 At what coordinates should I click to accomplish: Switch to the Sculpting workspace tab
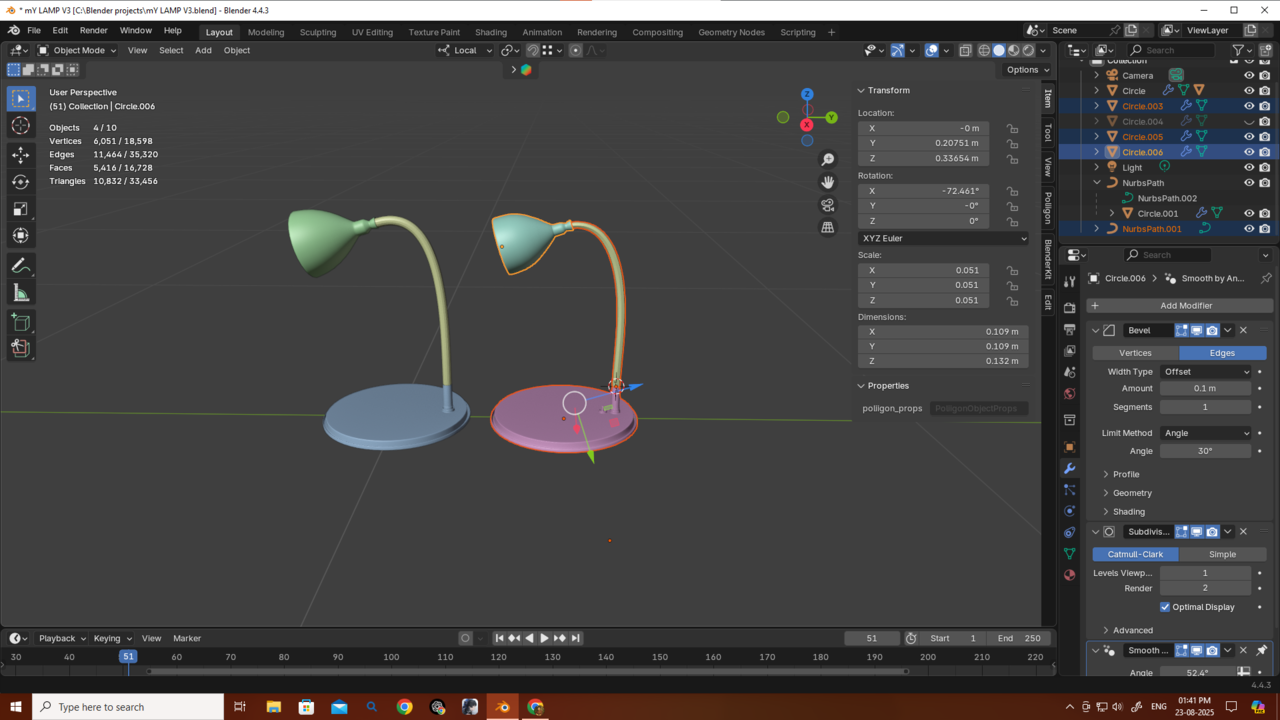[x=318, y=32]
